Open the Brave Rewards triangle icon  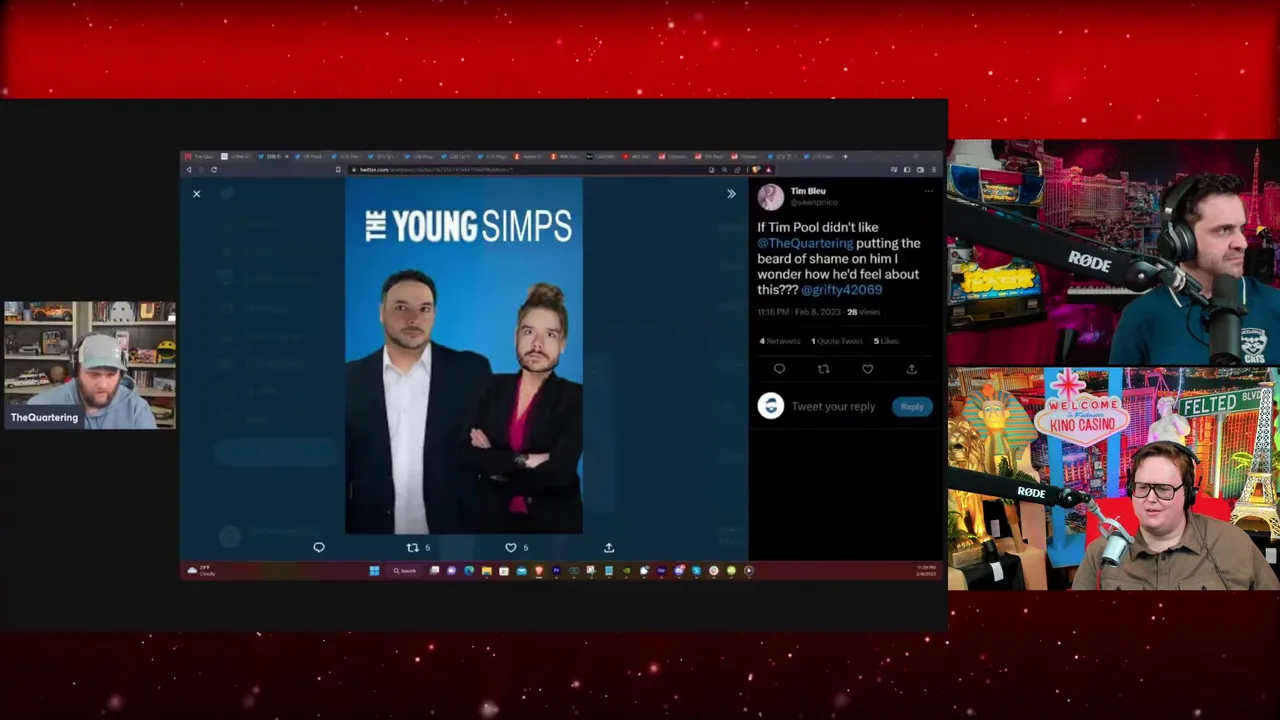pyautogui.click(x=768, y=170)
